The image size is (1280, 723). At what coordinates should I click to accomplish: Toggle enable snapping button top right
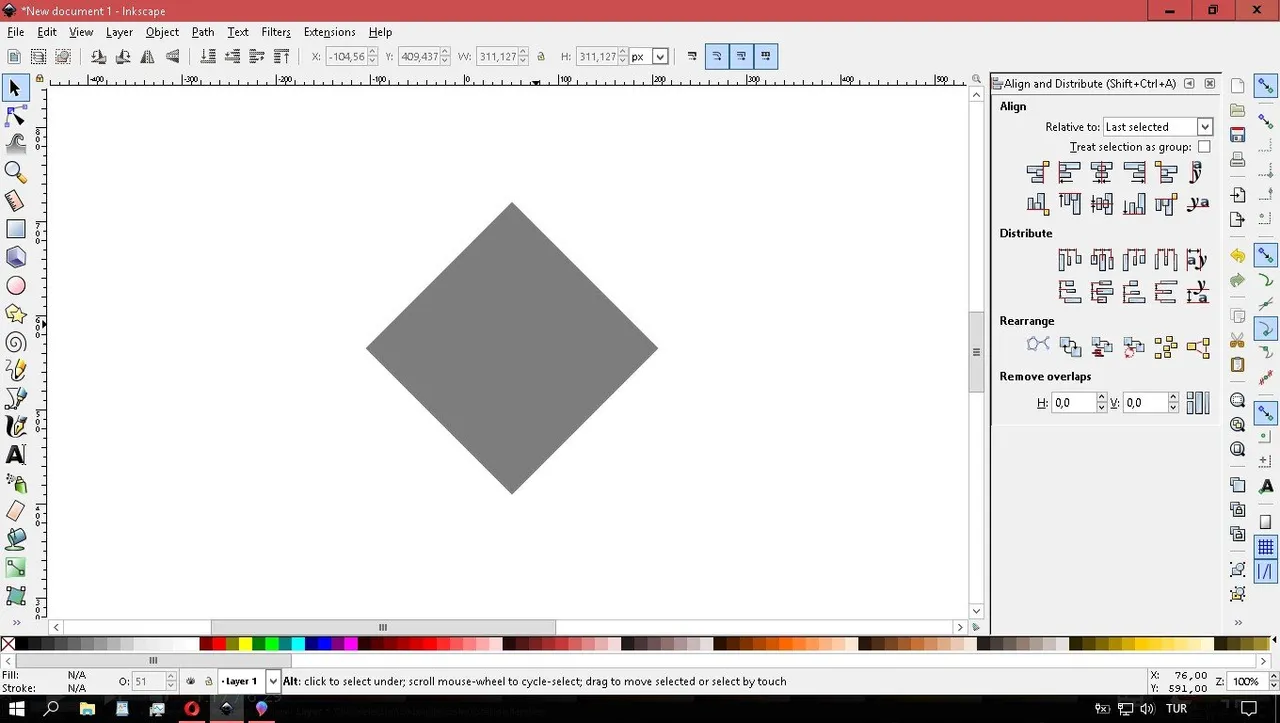point(1266,86)
